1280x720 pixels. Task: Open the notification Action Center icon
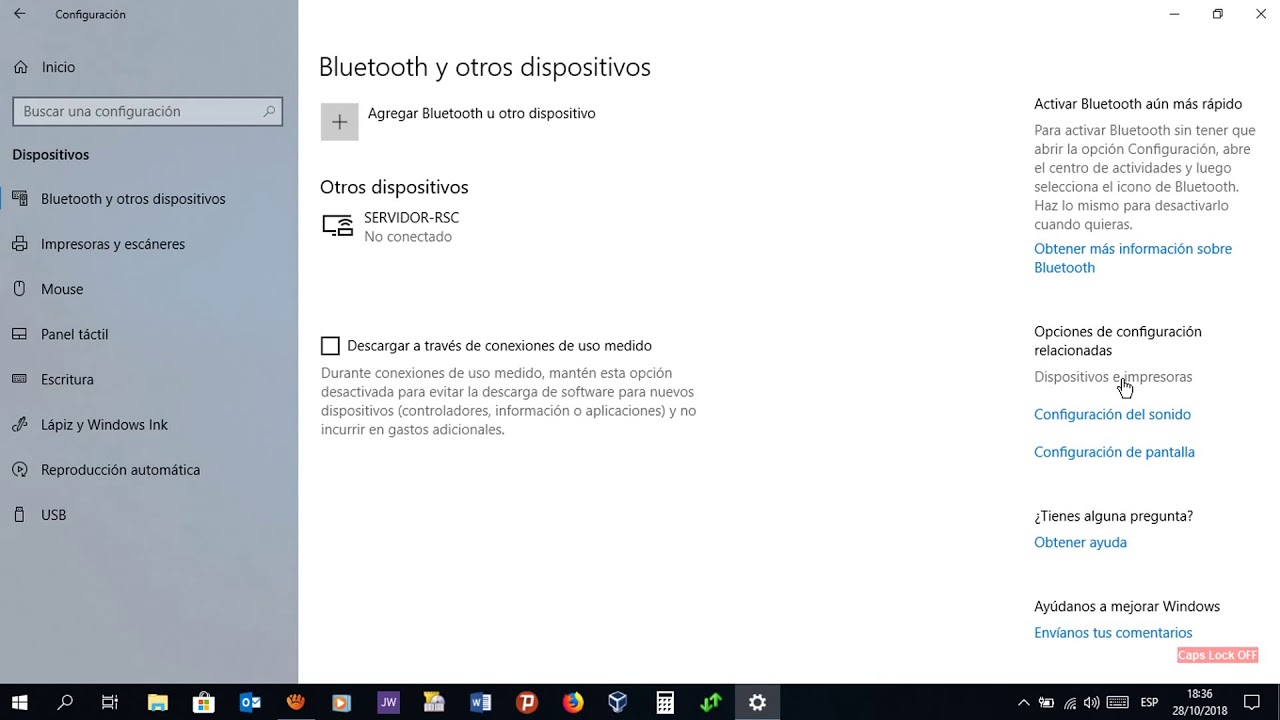tap(1251, 702)
